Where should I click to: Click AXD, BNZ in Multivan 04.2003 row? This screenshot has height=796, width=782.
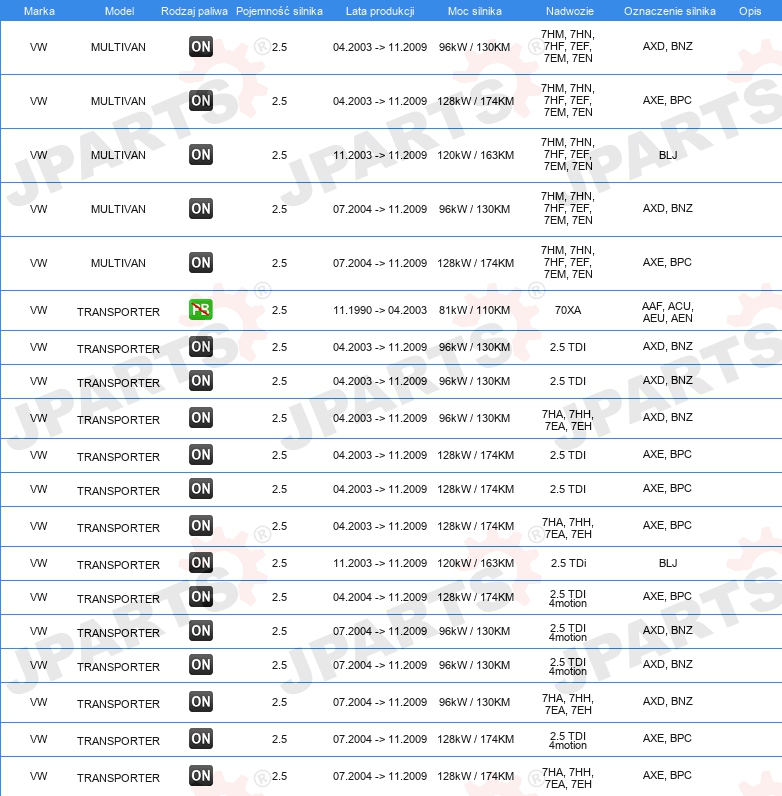tap(667, 46)
